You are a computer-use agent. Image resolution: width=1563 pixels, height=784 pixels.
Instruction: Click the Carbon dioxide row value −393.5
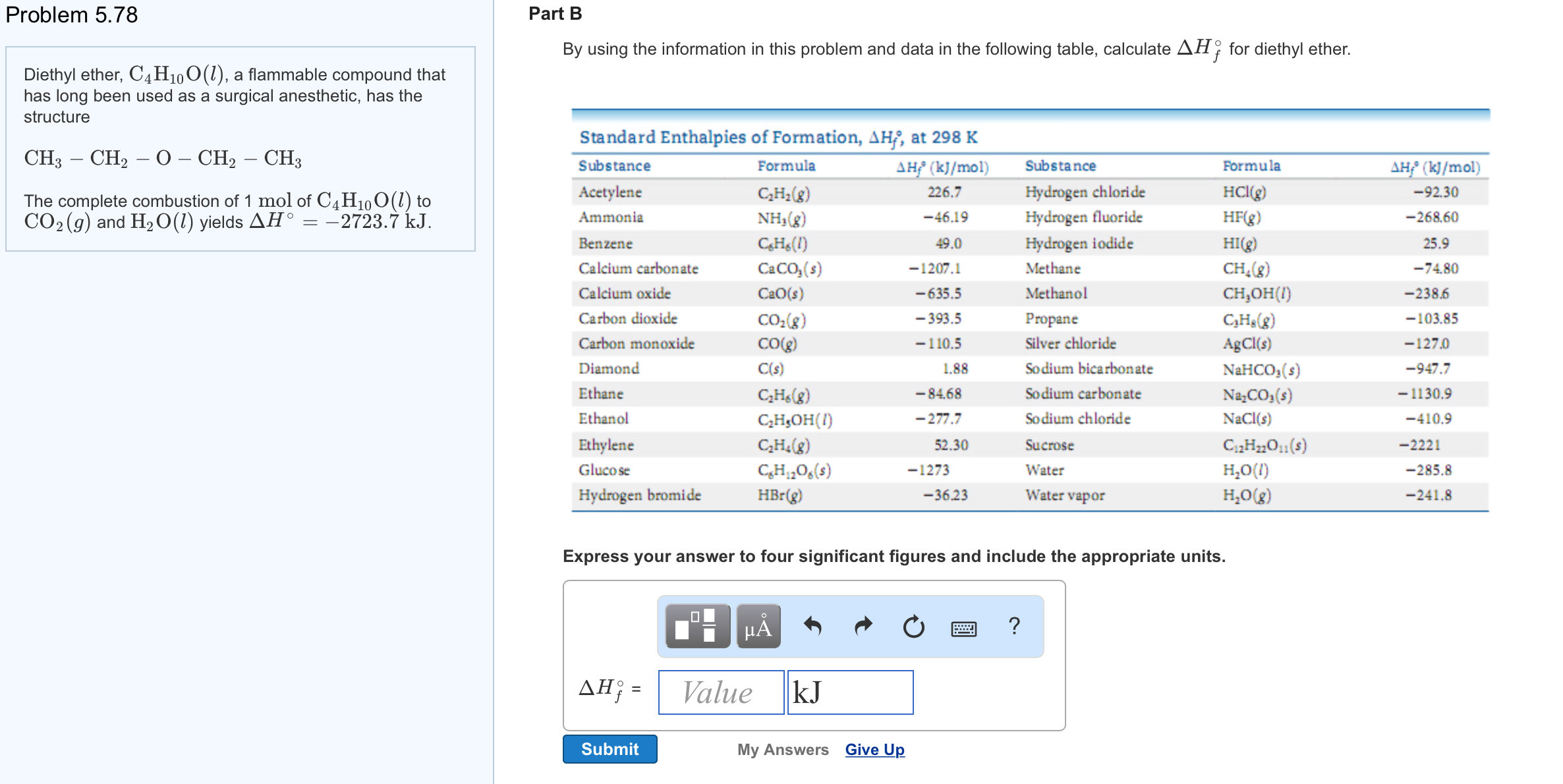tap(938, 319)
